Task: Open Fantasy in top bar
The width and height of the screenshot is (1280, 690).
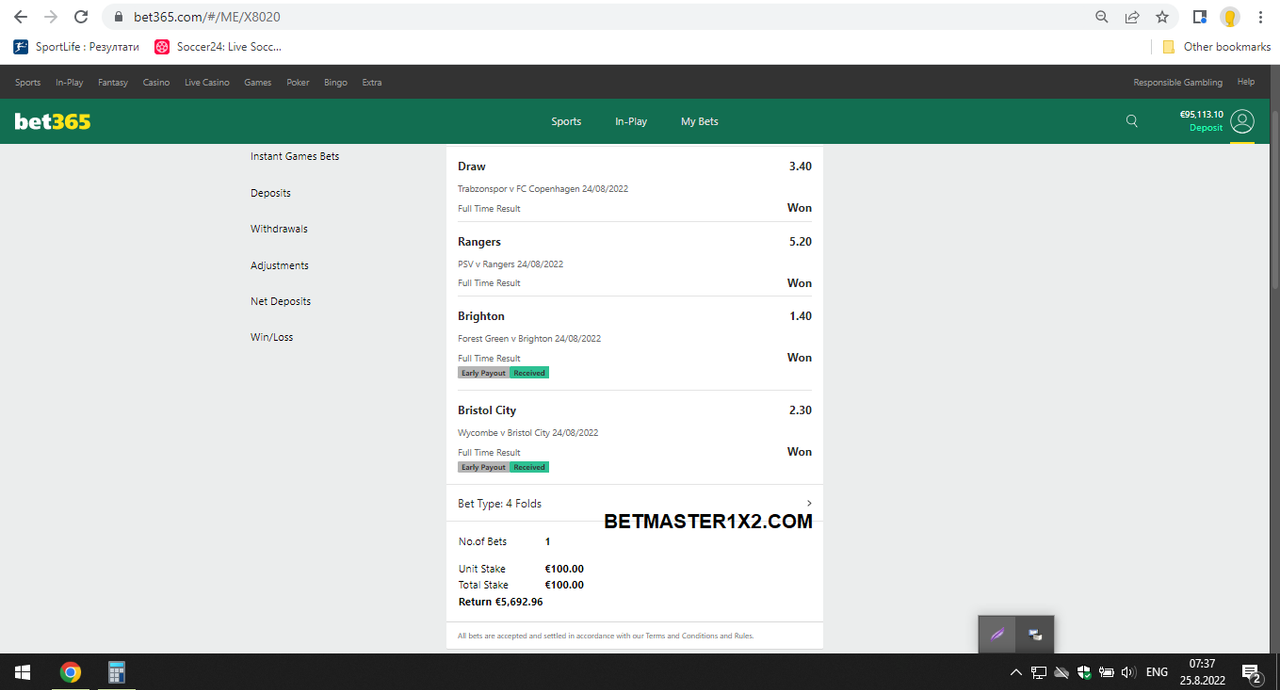Action: pos(113,82)
